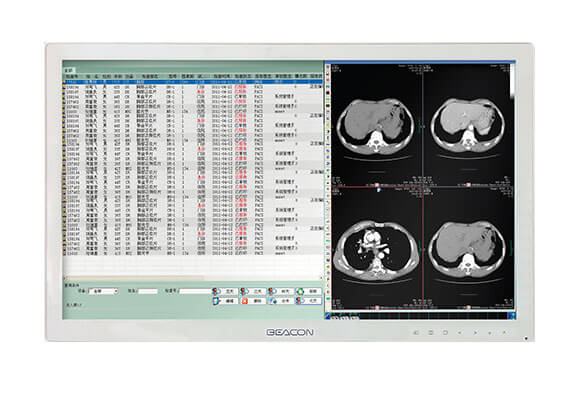This screenshot has width=580, height=400.
Task: Click the red X delete button
Action: coord(253,301)
